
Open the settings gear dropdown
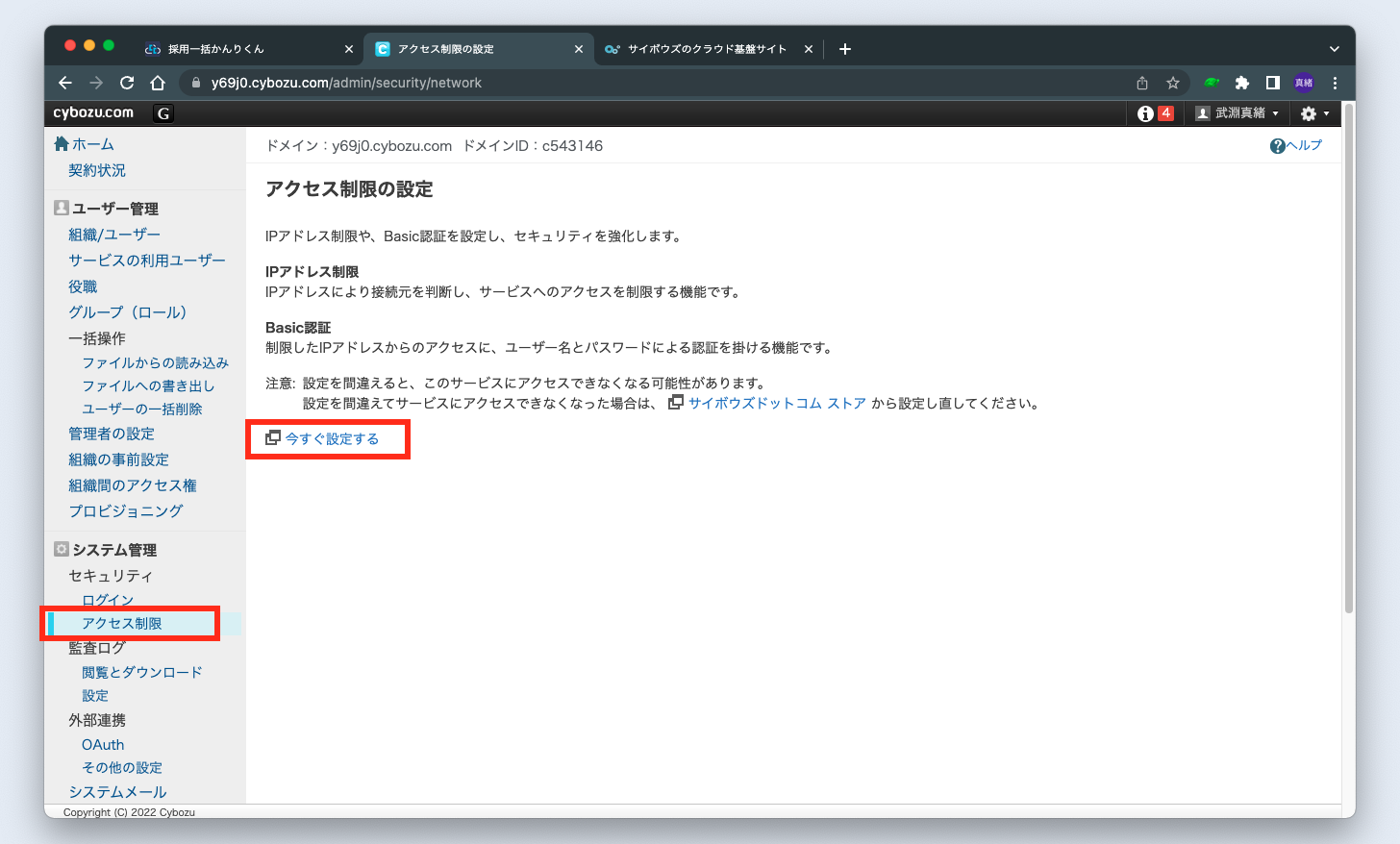(1313, 113)
